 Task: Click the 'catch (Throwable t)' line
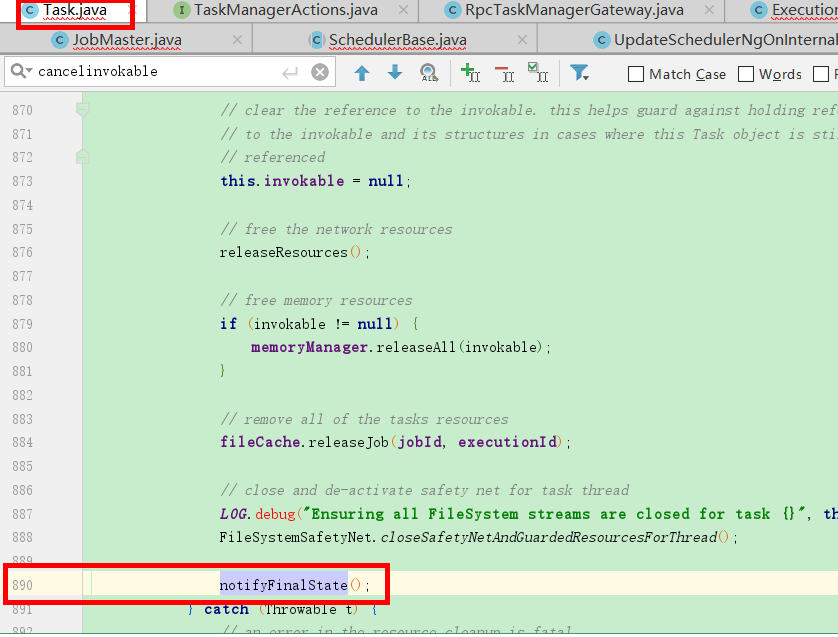[283, 609]
